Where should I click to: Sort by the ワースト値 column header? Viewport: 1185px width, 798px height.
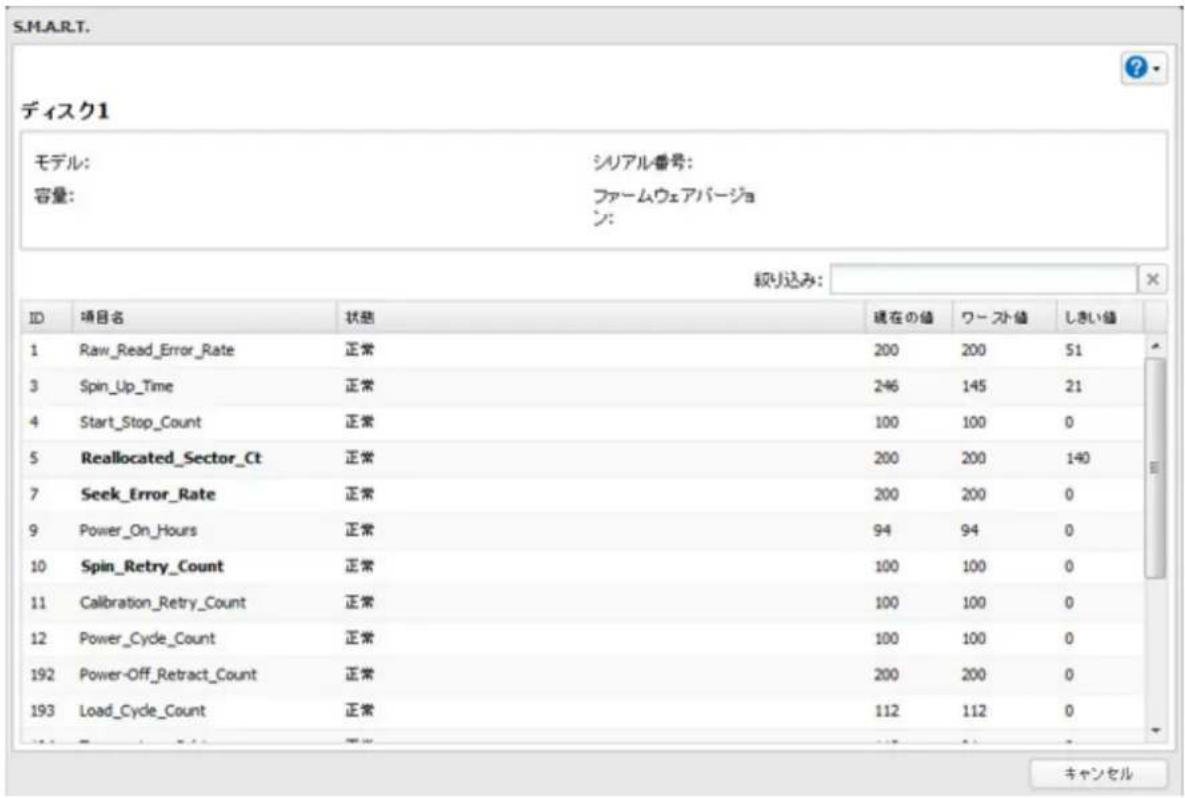tap(1004, 317)
